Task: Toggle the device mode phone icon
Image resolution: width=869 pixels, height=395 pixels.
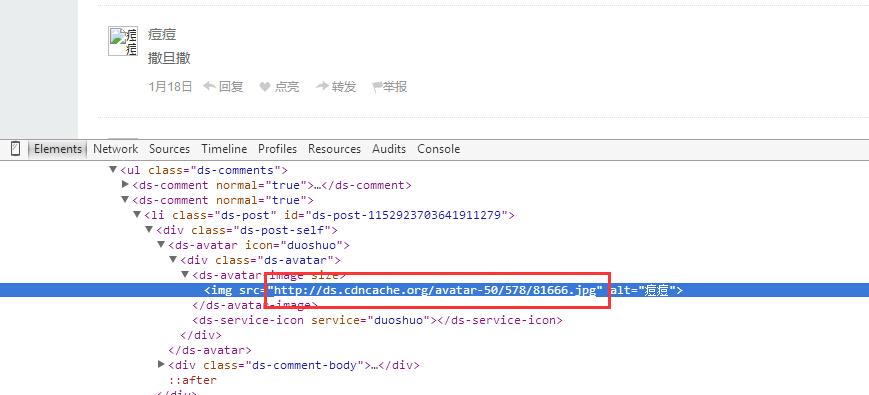Action: tap(16, 148)
